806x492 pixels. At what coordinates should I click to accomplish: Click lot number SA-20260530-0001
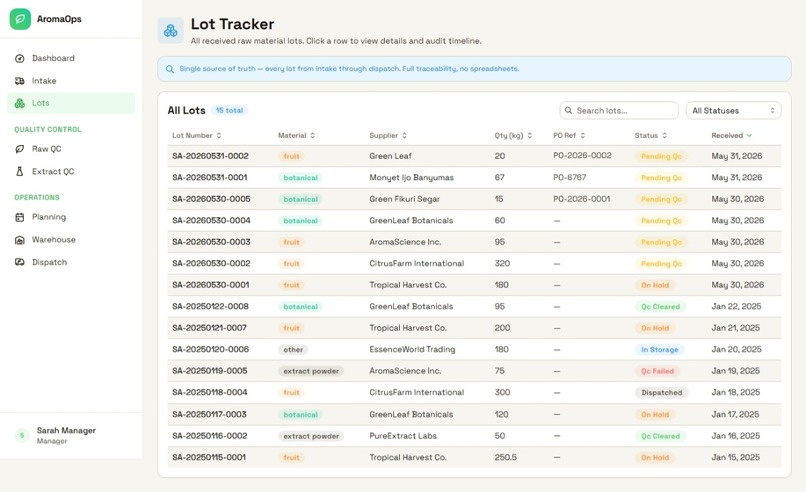211,285
